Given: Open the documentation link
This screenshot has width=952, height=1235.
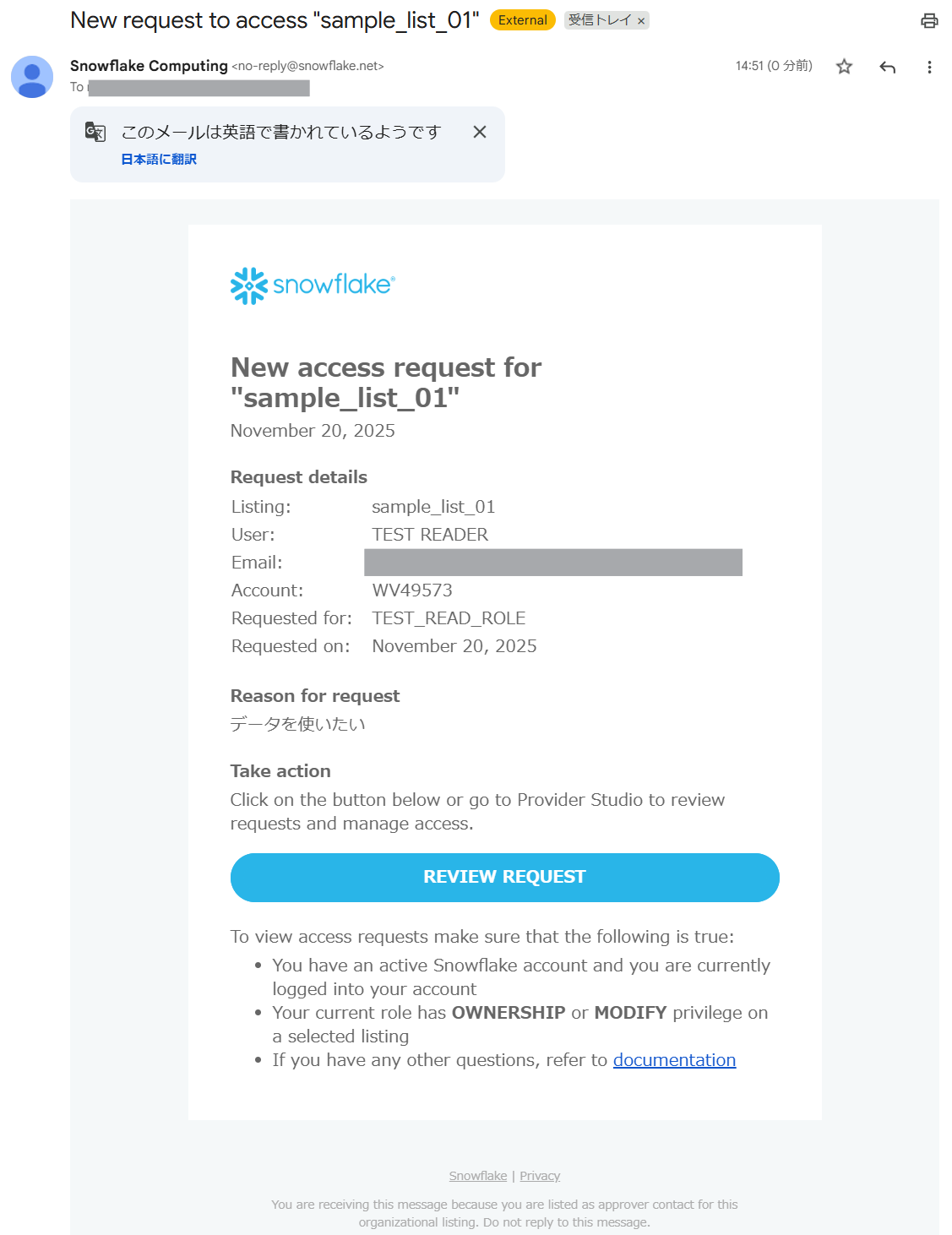Looking at the screenshot, I should click(674, 1060).
